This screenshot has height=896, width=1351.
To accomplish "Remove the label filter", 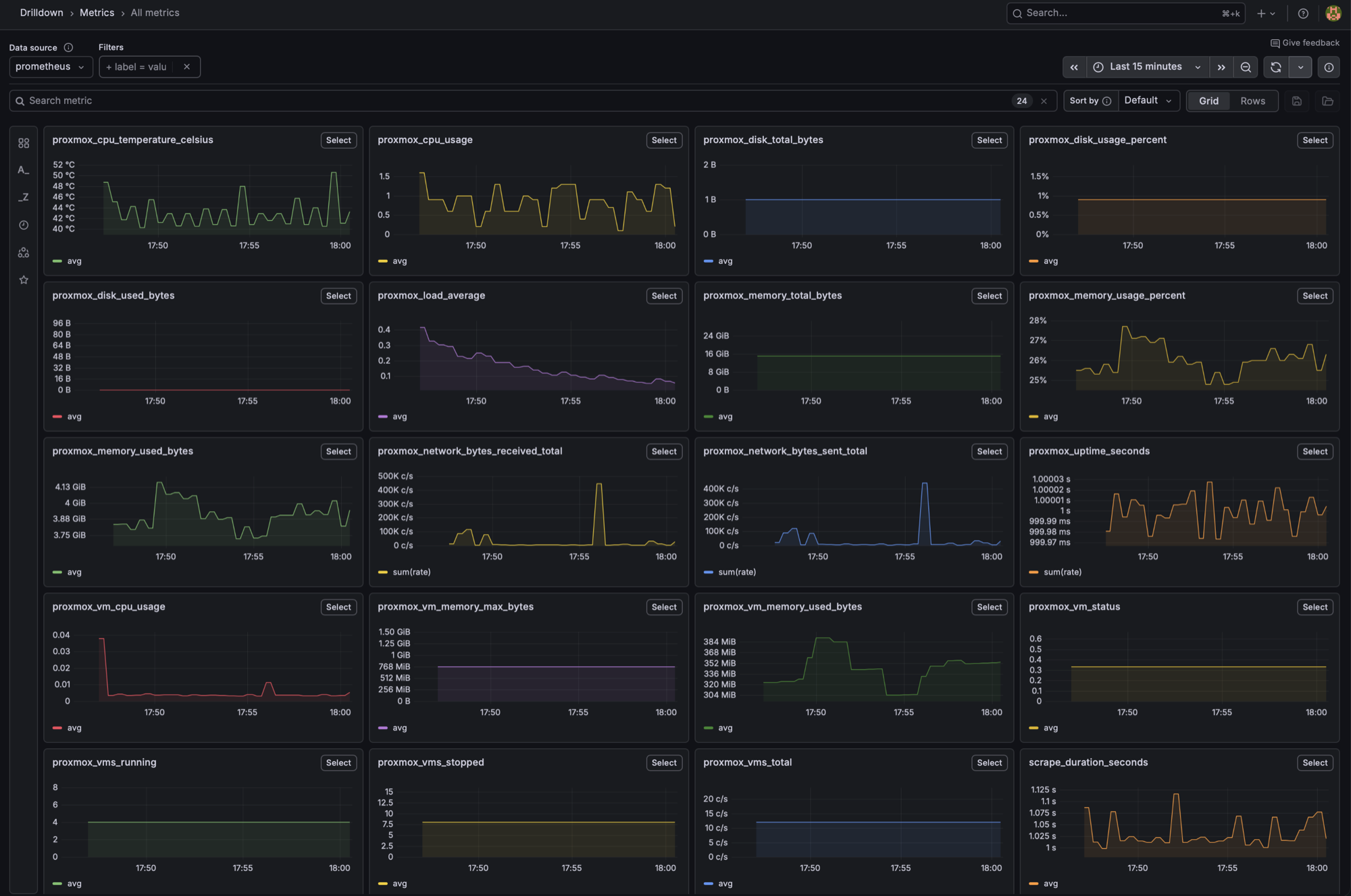I will [186, 67].
